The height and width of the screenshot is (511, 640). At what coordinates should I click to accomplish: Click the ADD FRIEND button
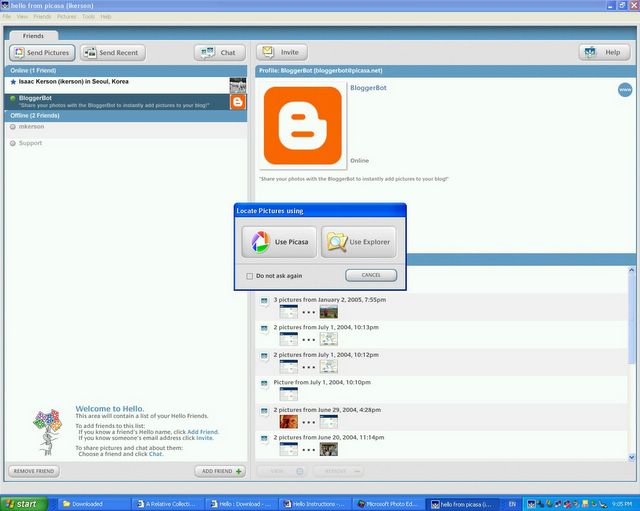tap(220, 471)
